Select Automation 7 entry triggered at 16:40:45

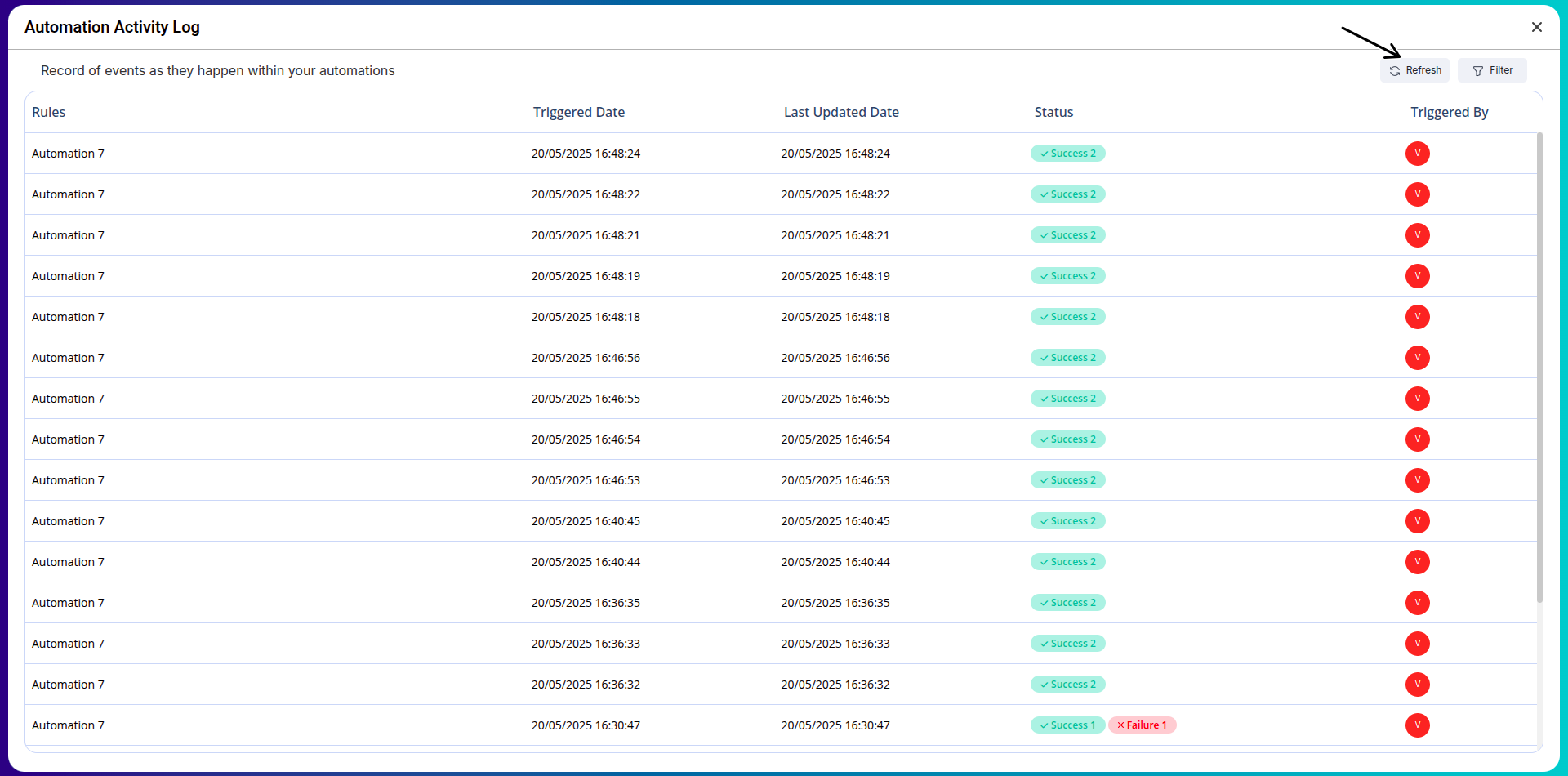[x=68, y=521]
